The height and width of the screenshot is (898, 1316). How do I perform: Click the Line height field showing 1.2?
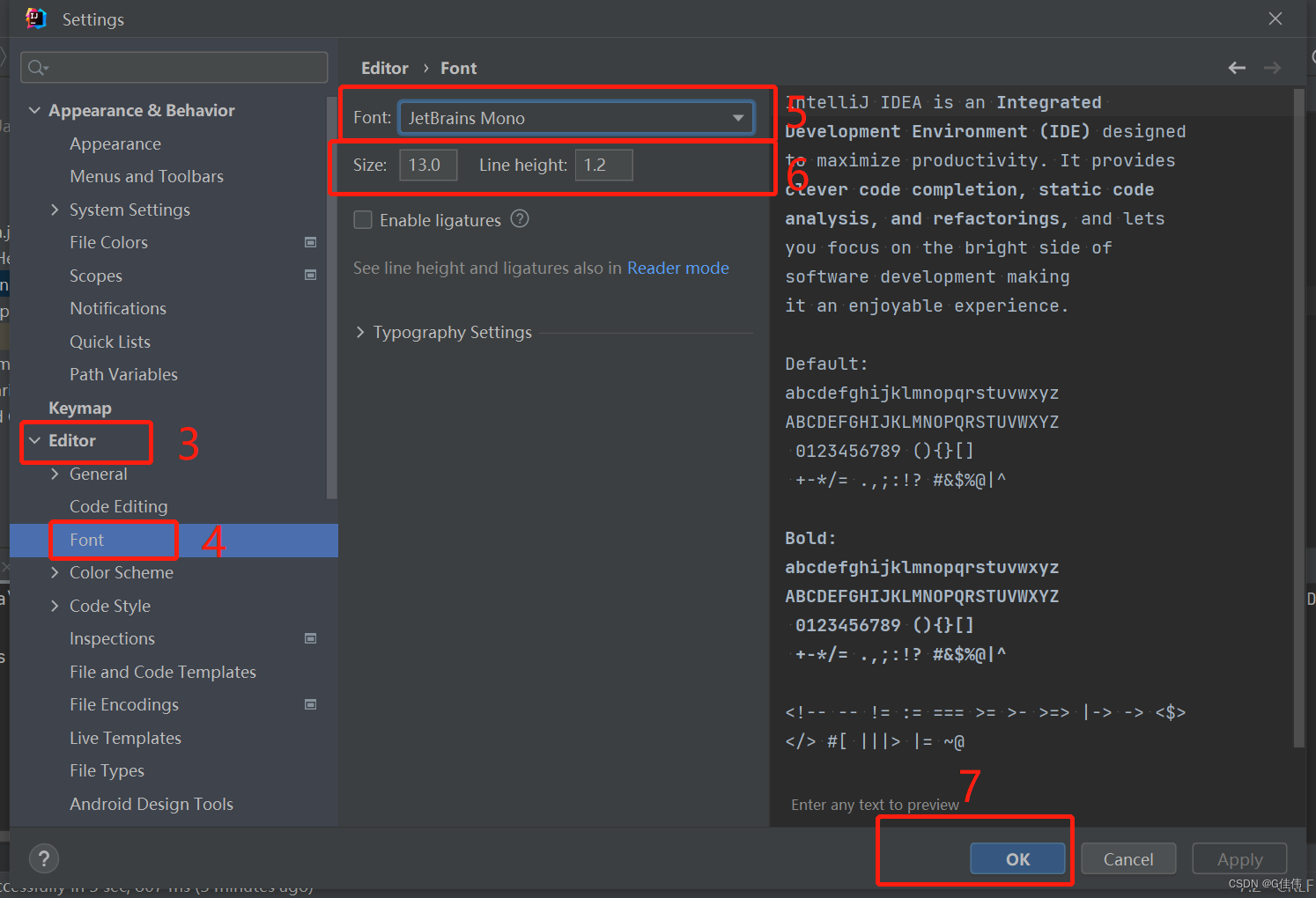(603, 165)
